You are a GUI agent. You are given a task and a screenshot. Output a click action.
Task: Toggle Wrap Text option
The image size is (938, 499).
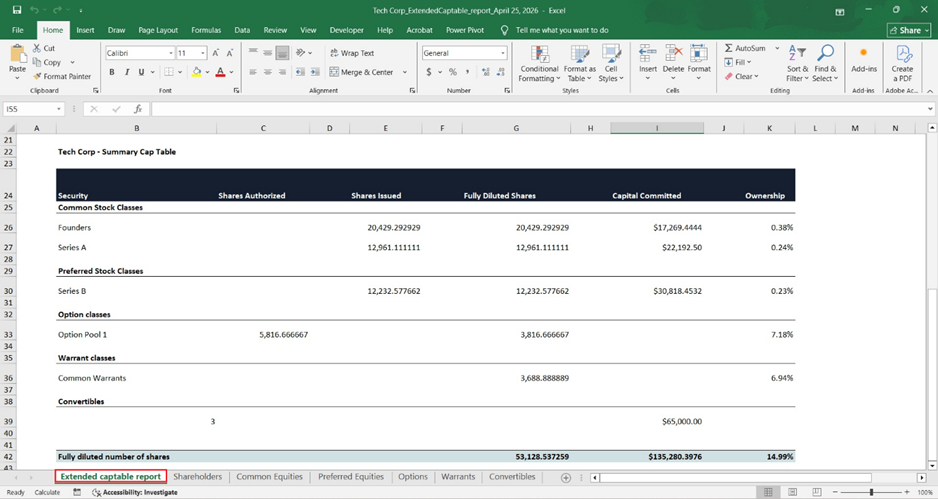(x=352, y=53)
